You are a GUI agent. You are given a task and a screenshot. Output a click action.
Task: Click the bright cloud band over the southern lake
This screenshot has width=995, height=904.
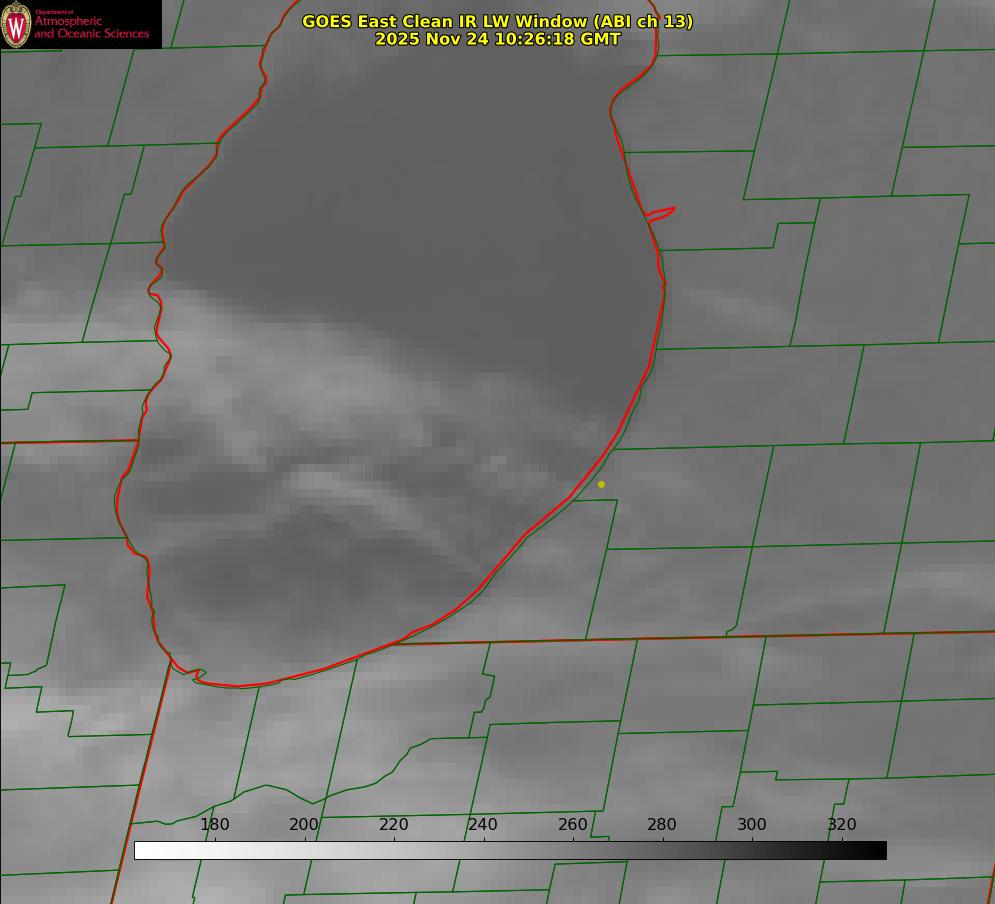pos(355,482)
